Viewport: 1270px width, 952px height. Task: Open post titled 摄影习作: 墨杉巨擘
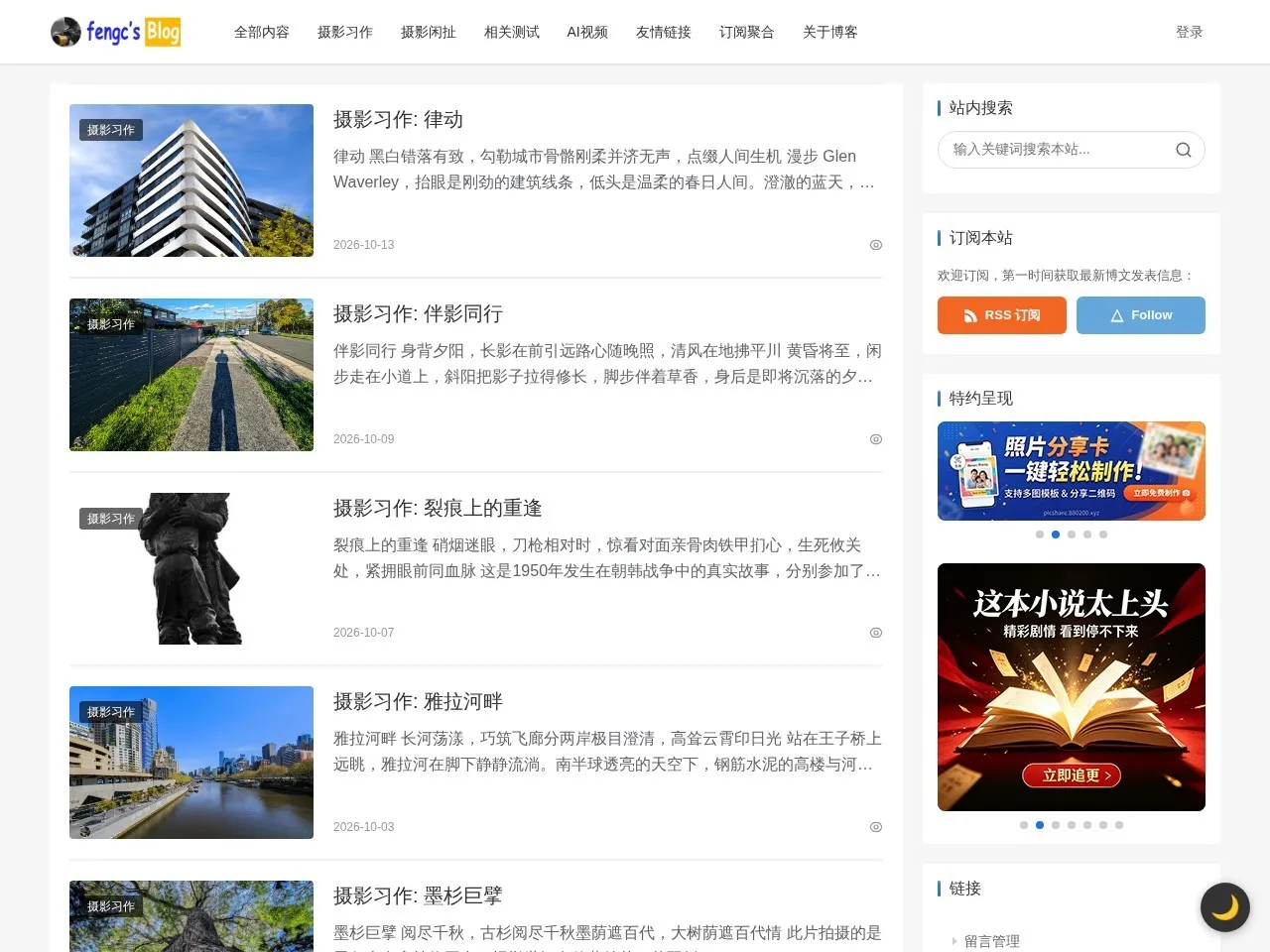pyautogui.click(x=419, y=896)
